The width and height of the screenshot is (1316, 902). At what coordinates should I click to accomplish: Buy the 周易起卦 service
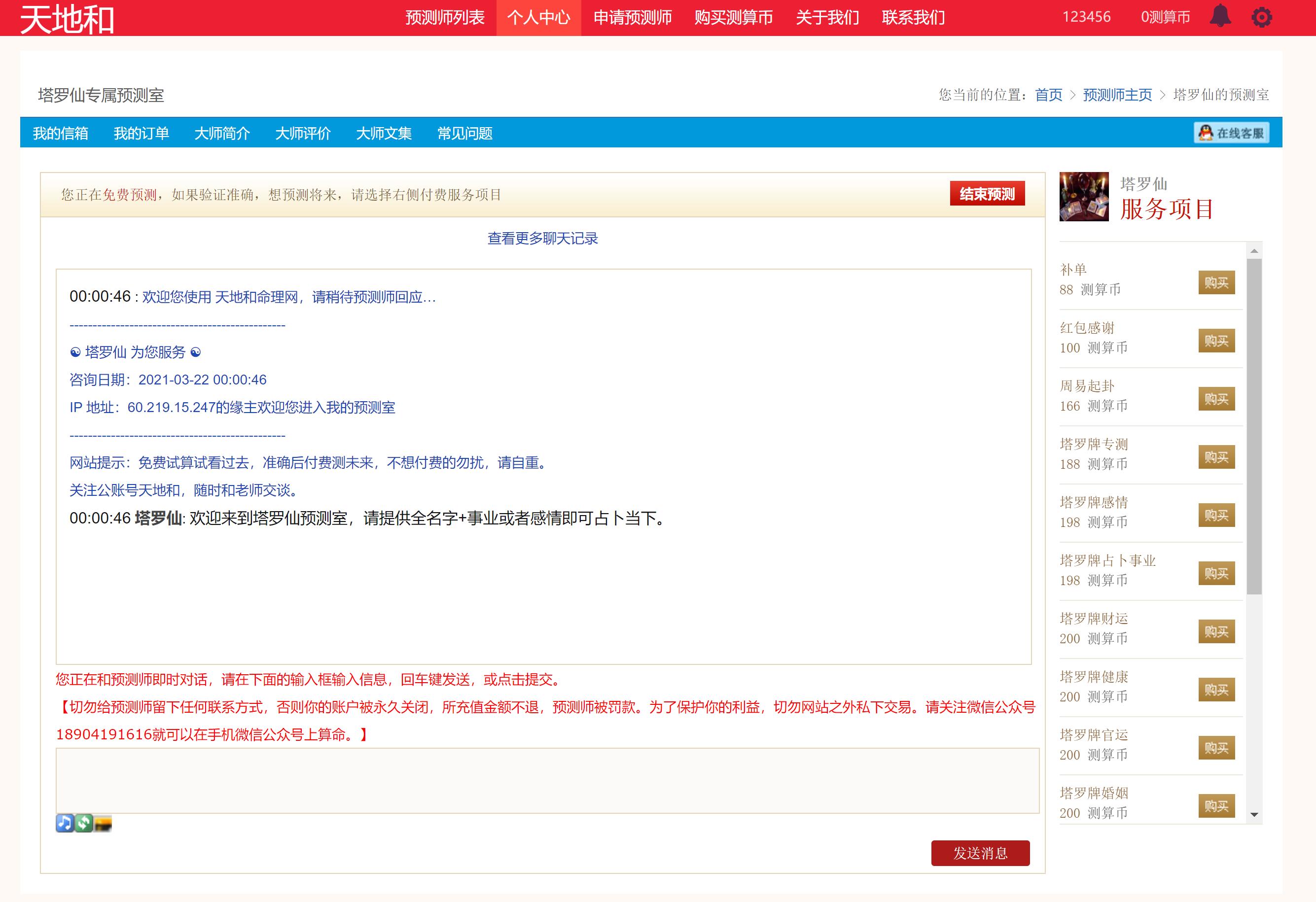1216,399
